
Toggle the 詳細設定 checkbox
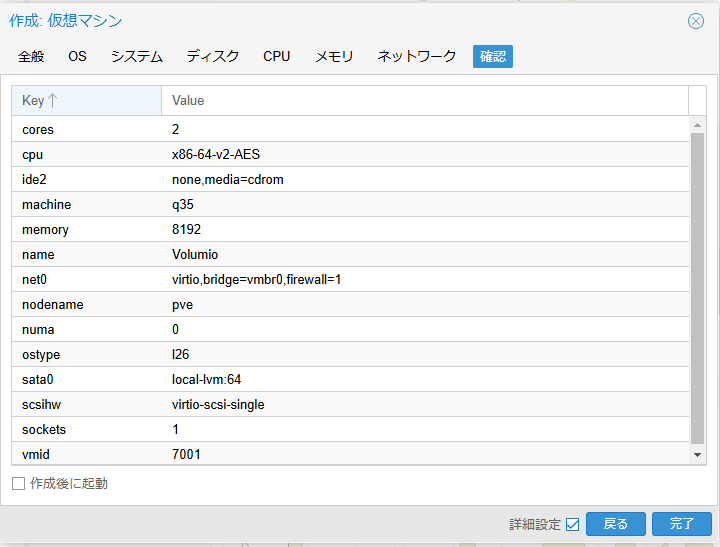coord(572,524)
